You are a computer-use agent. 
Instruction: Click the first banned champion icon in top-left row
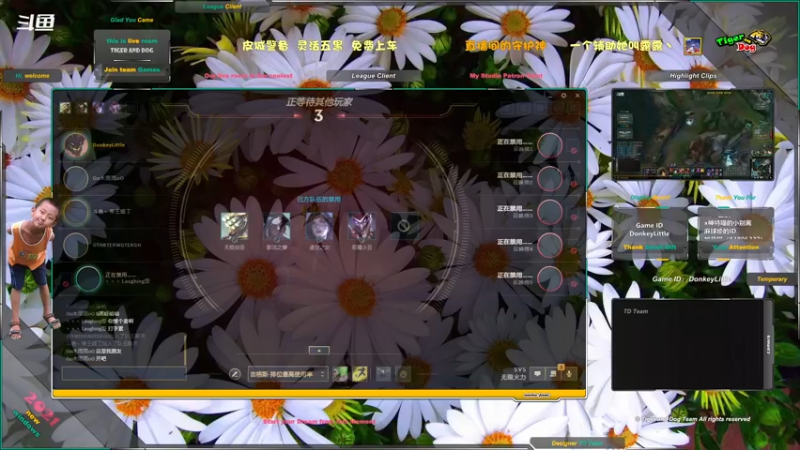click(x=65, y=108)
